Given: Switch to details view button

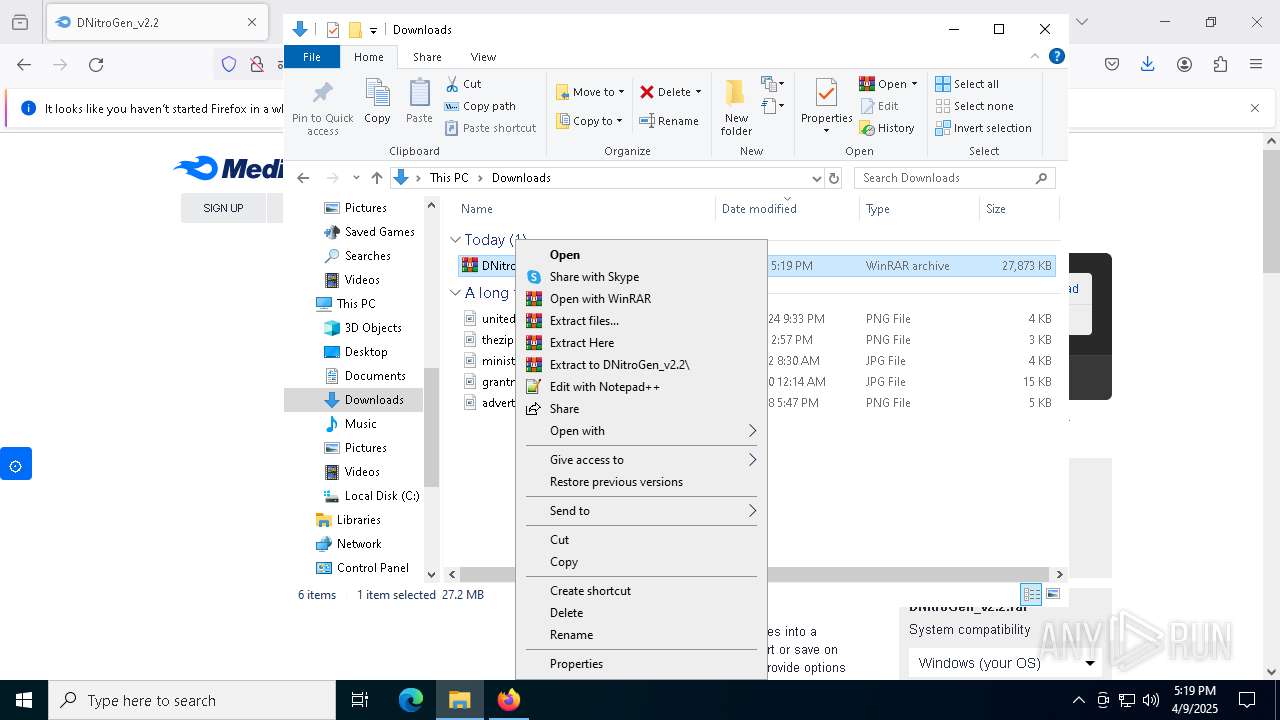Looking at the screenshot, I should tap(1031, 594).
